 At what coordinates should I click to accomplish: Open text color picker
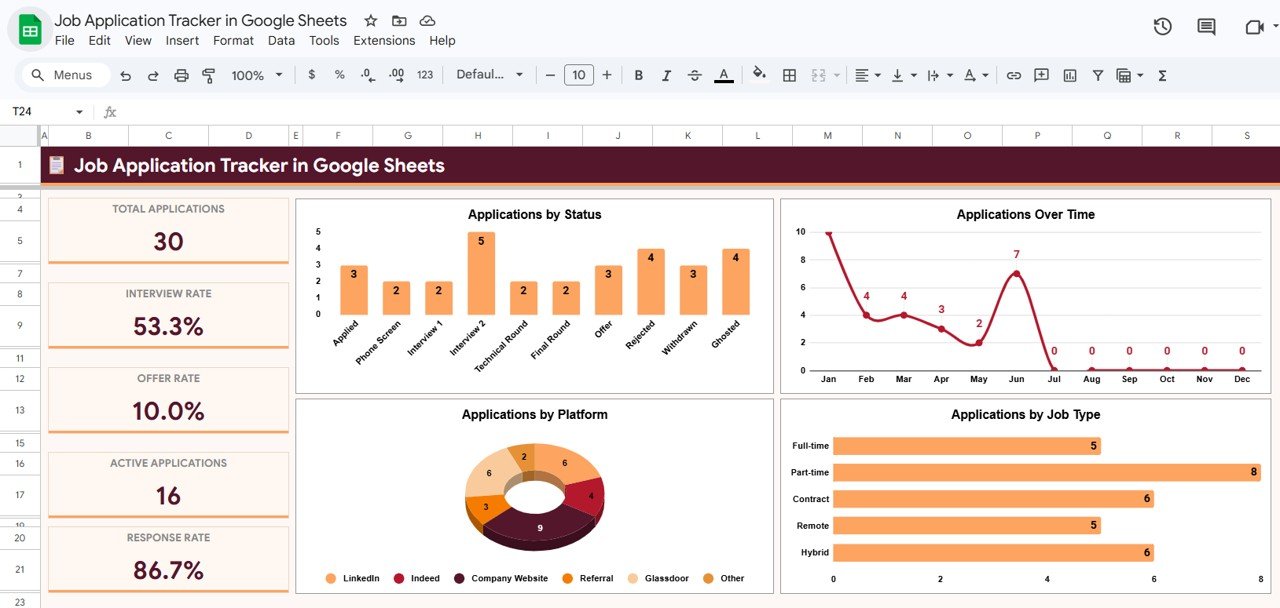[x=723, y=74]
